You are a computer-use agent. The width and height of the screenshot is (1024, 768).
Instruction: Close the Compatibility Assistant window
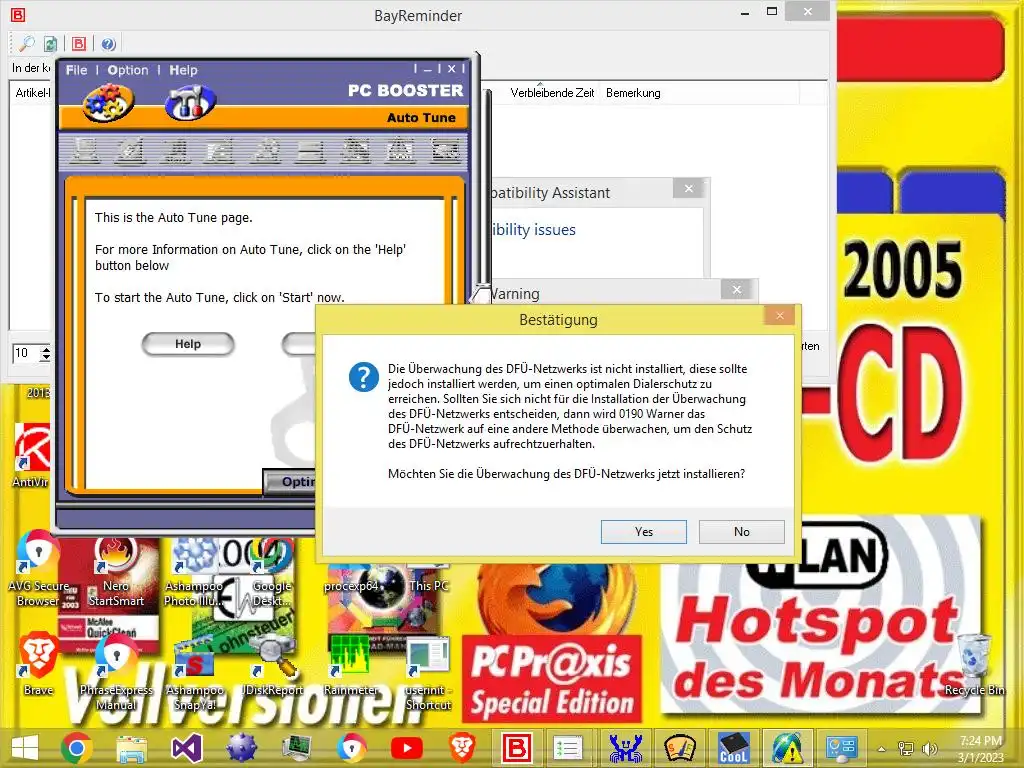point(688,189)
